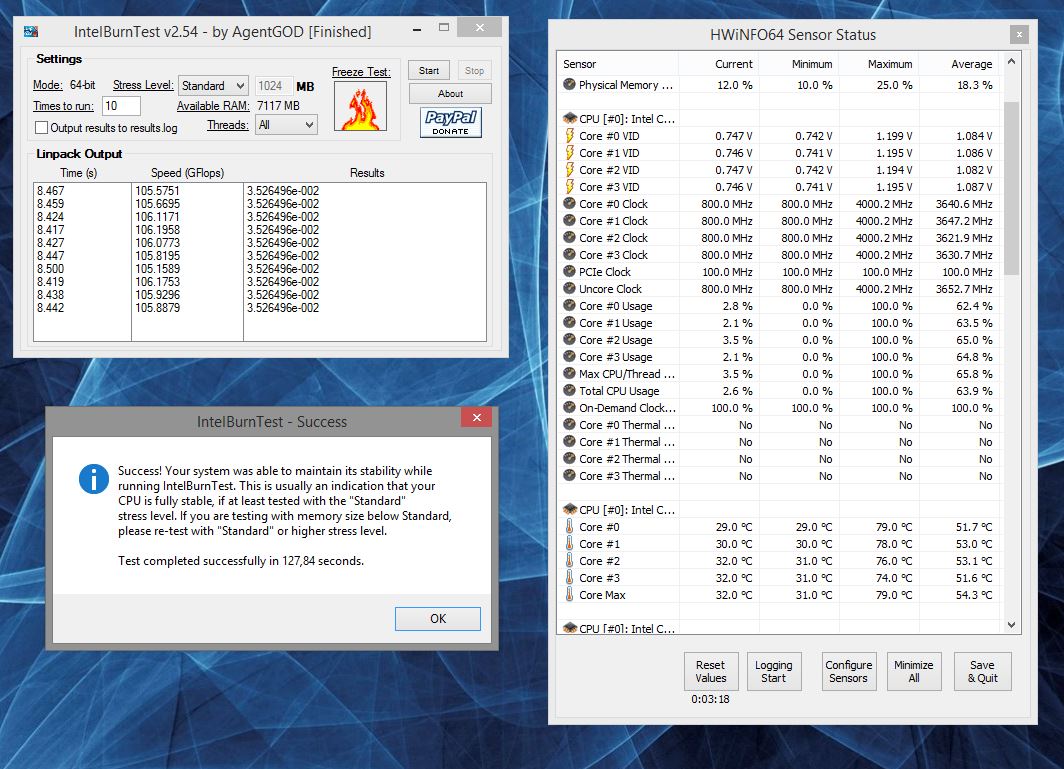Click the Times to run input field
This screenshot has height=769, width=1064.
121,106
